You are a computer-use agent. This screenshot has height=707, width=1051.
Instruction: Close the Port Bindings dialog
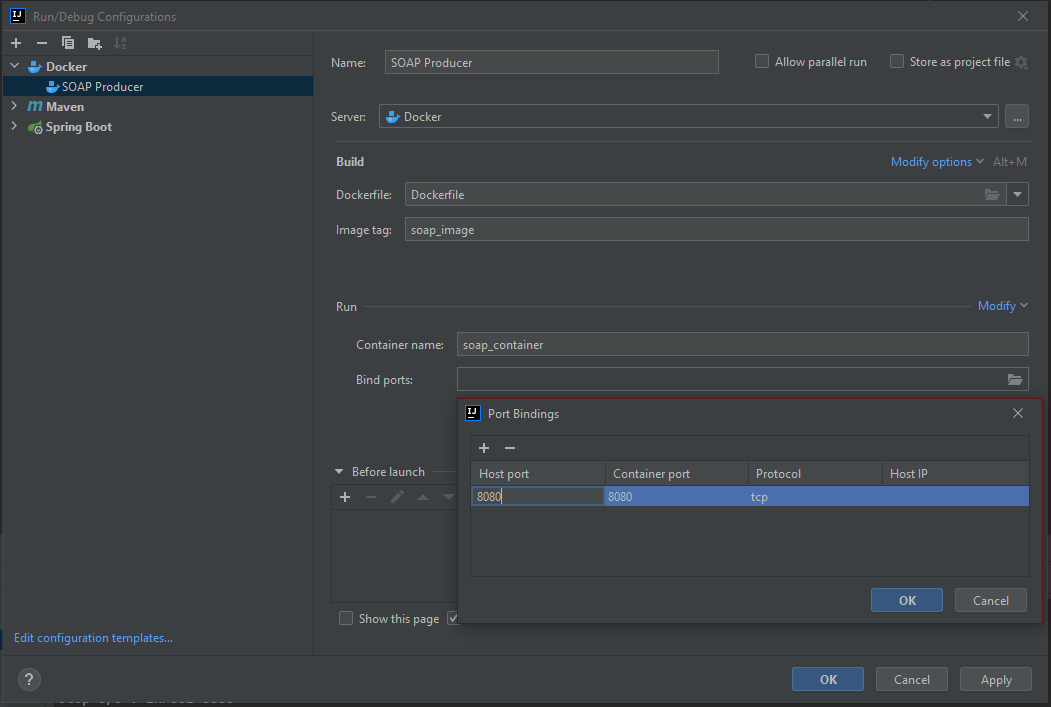[1017, 413]
